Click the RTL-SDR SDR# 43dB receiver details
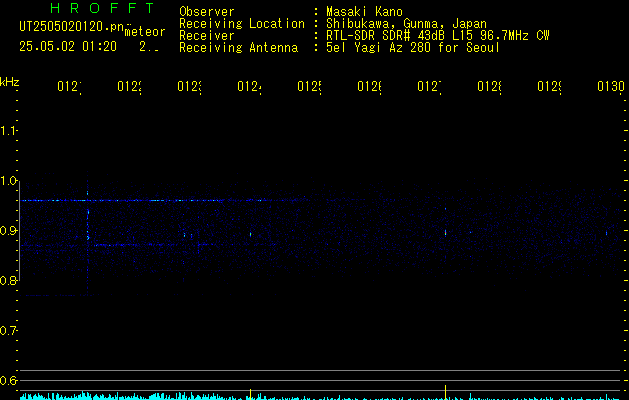629x400 pixels. (x=438, y=36)
